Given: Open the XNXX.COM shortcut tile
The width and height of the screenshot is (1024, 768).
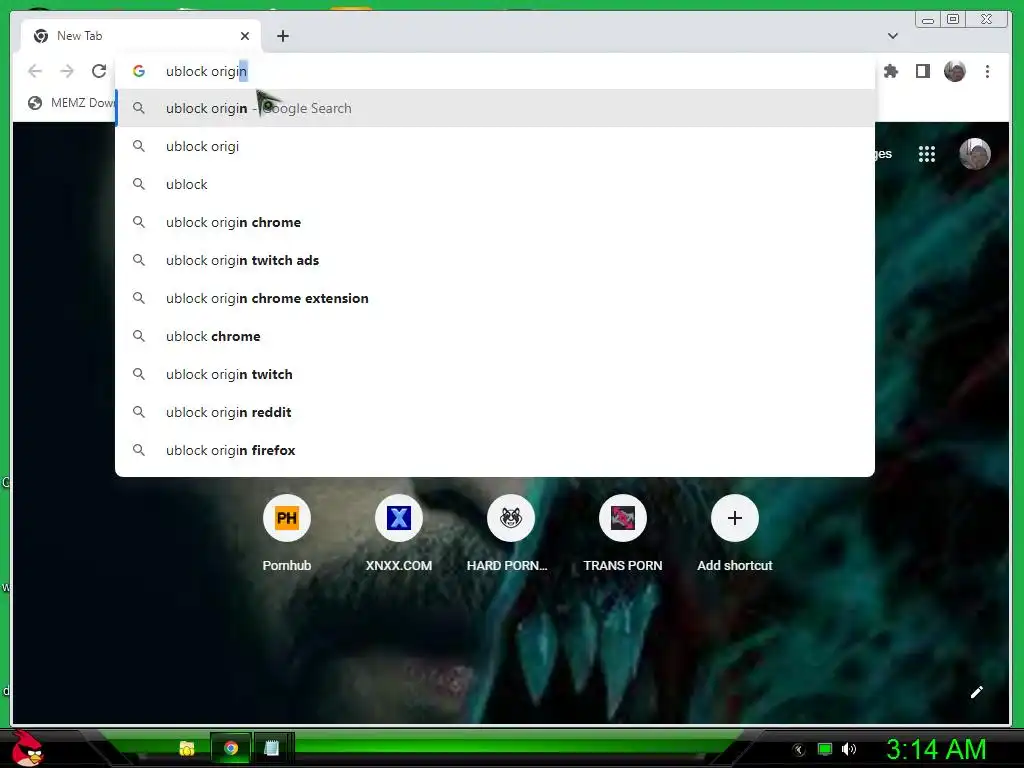Looking at the screenshot, I should pos(398,534).
